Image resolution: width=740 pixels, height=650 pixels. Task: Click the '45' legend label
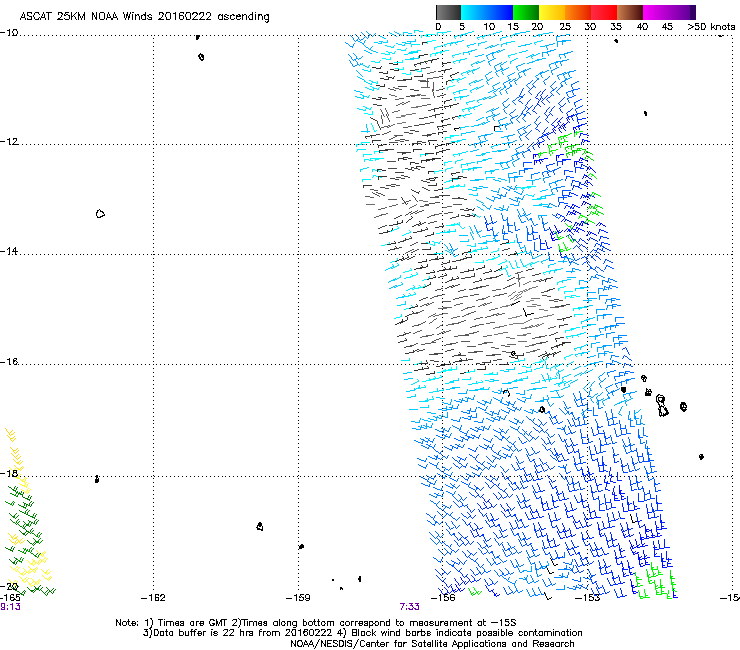[667, 27]
